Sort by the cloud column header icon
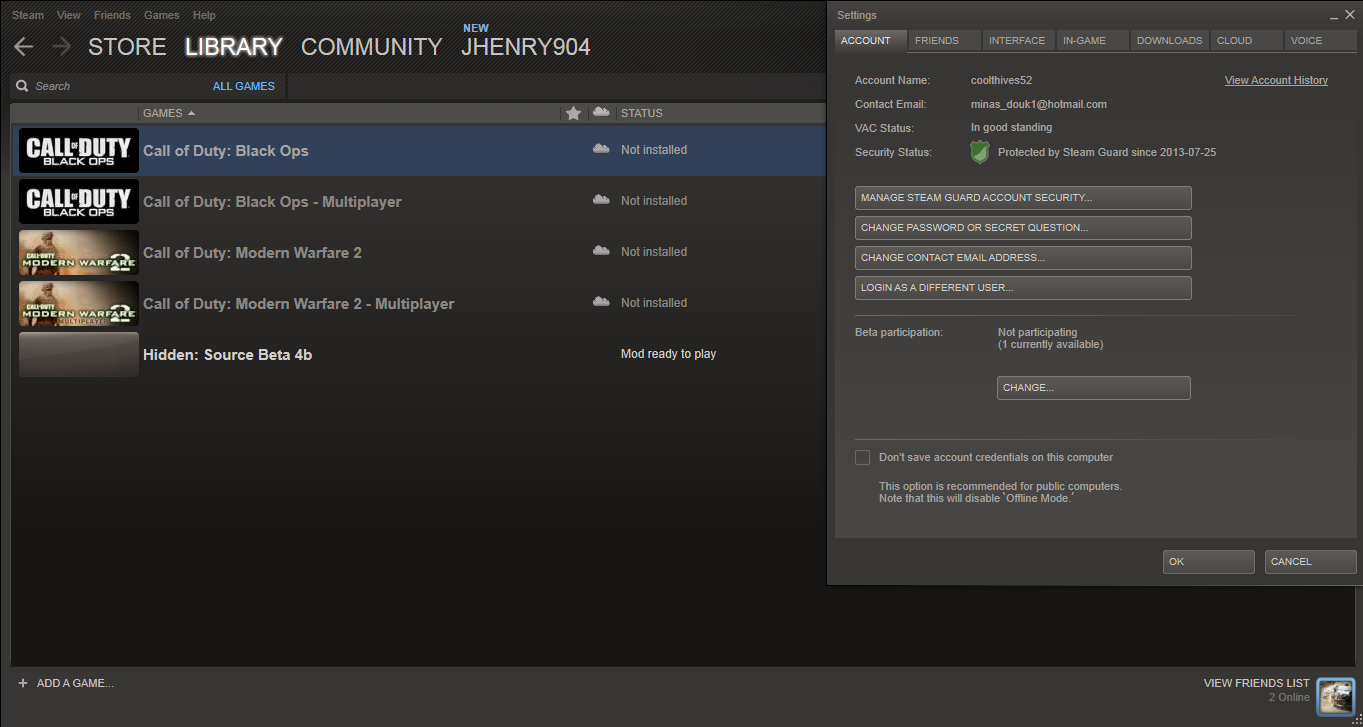The image size is (1363, 727). coord(601,112)
